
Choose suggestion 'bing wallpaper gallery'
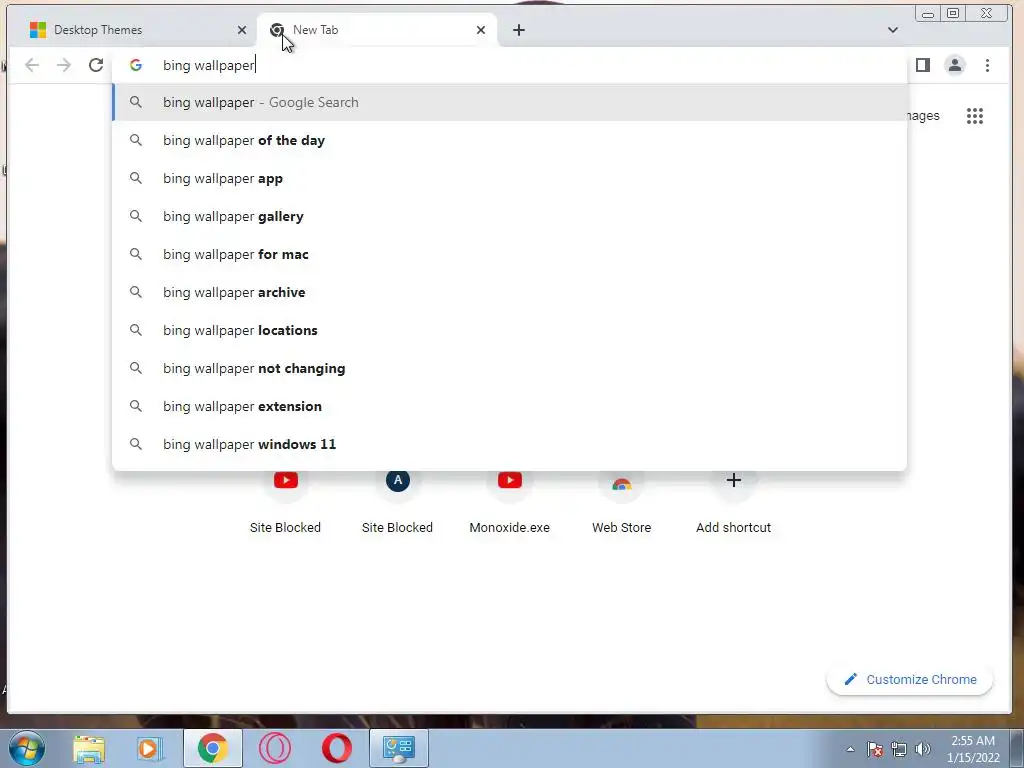[x=509, y=216]
